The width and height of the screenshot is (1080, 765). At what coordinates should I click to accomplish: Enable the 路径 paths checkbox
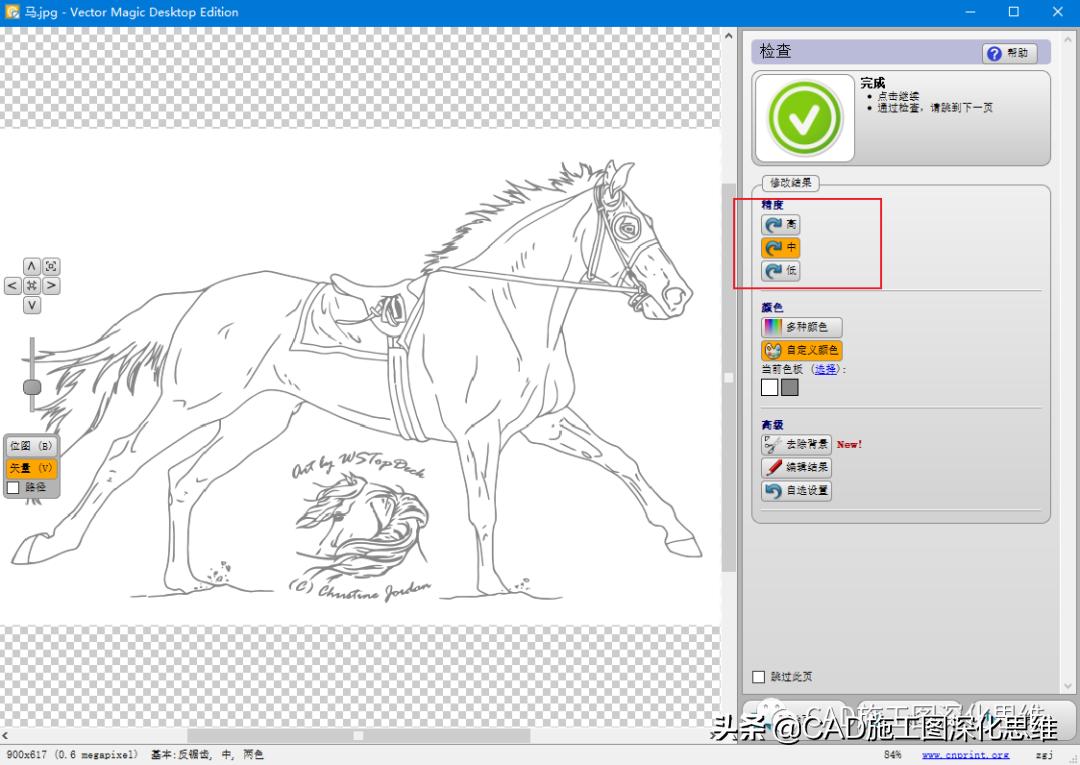pos(14,488)
